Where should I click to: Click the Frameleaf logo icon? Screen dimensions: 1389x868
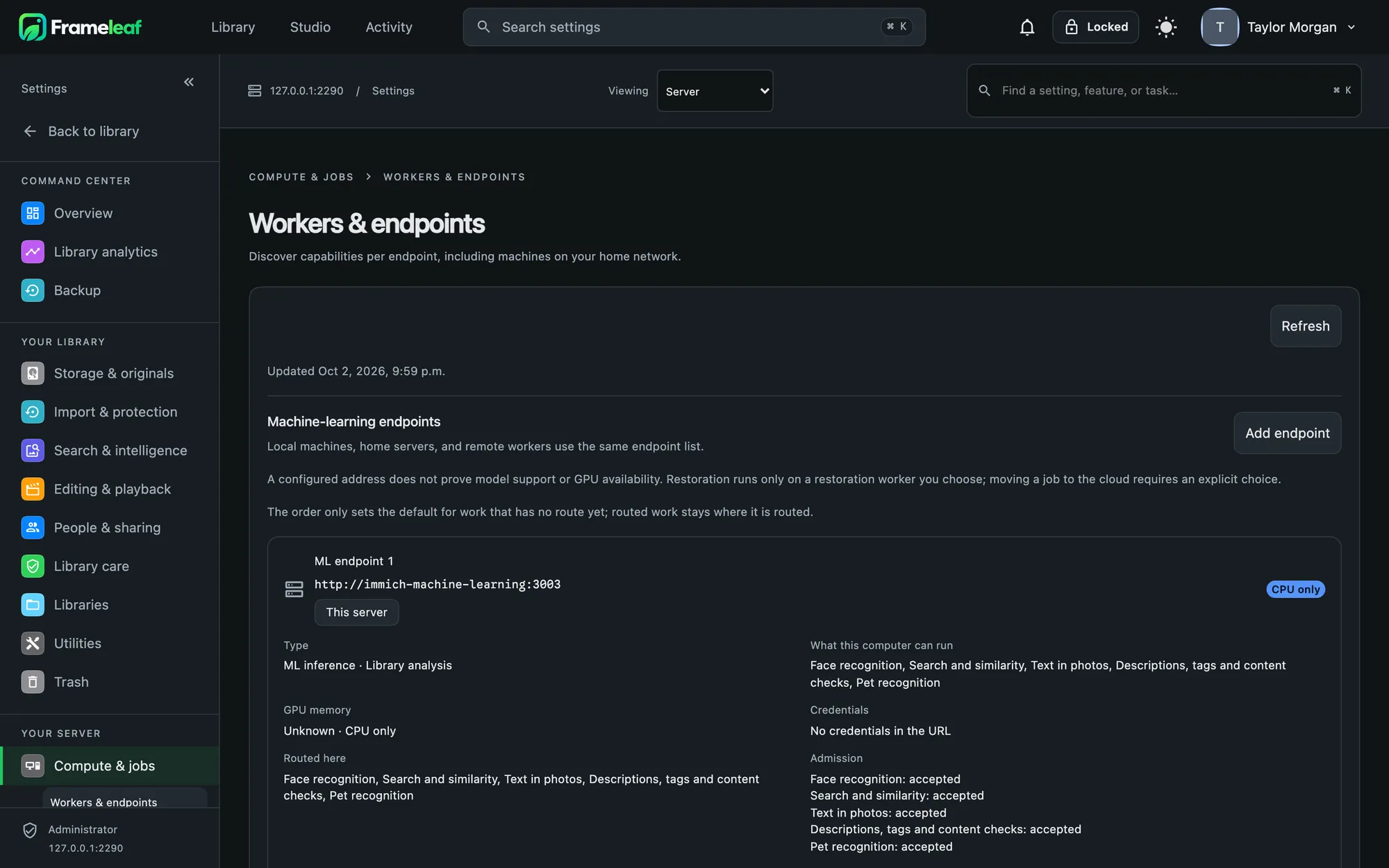click(x=33, y=27)
